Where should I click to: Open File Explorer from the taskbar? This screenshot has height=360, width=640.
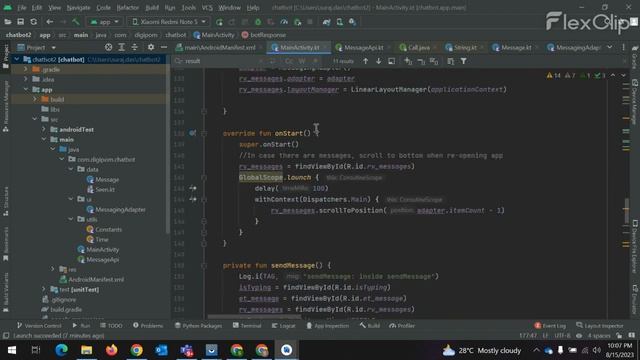click(87, 350)
